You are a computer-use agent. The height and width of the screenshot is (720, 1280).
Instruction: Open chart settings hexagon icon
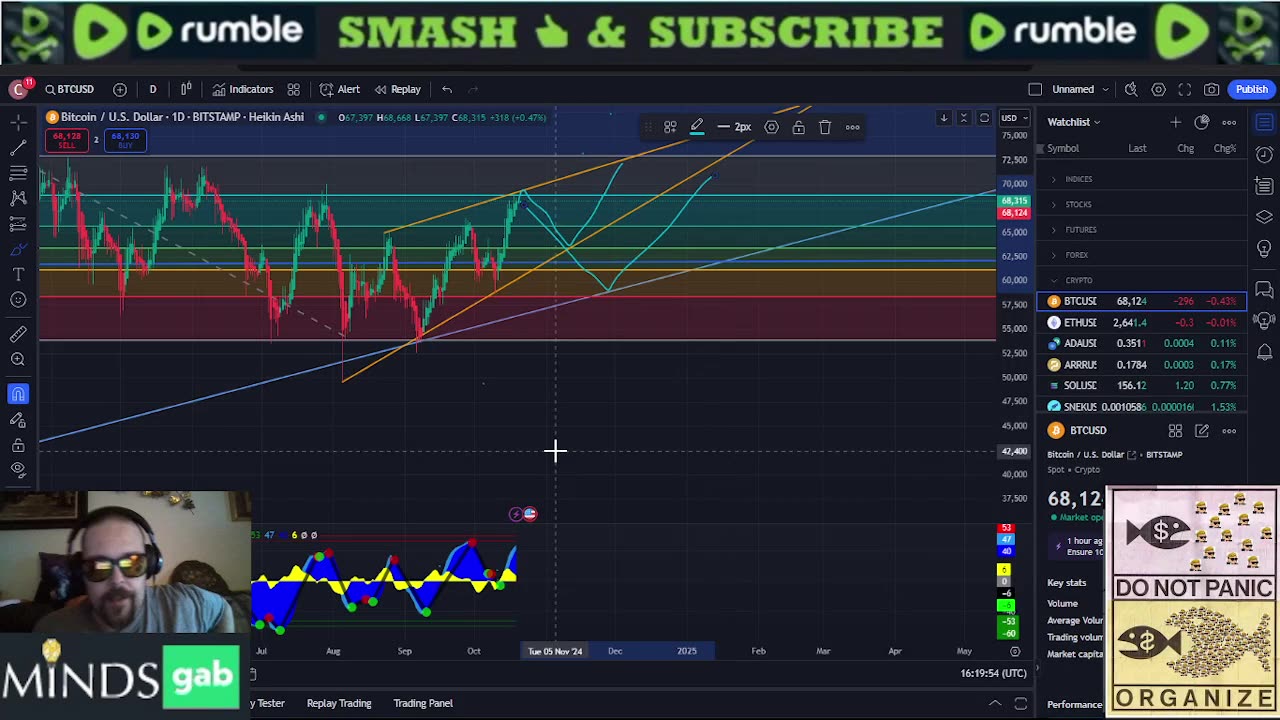coord(1158,89)
